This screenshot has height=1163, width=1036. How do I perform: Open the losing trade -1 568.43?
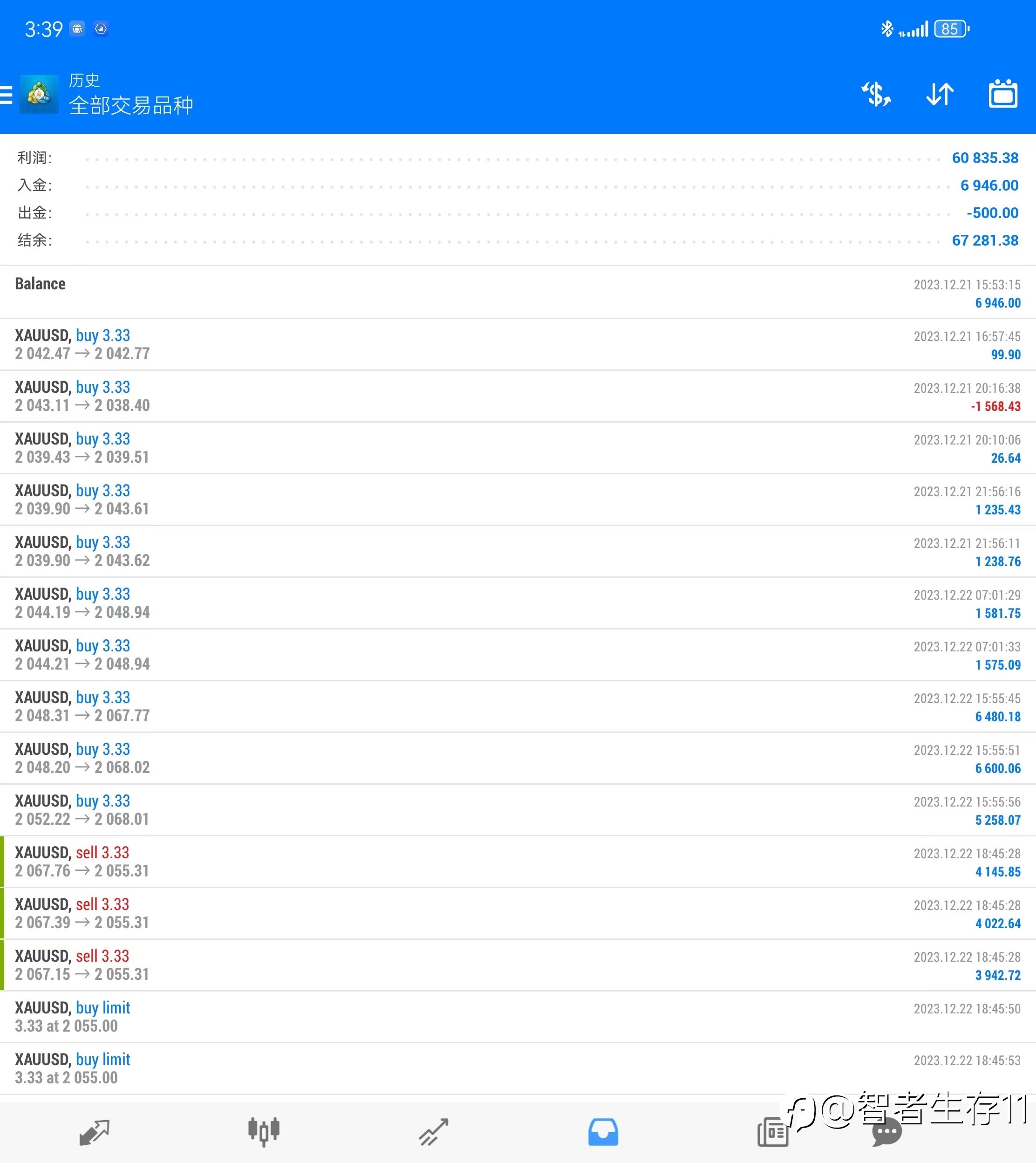pyautogui.click(x=518, y=396)
